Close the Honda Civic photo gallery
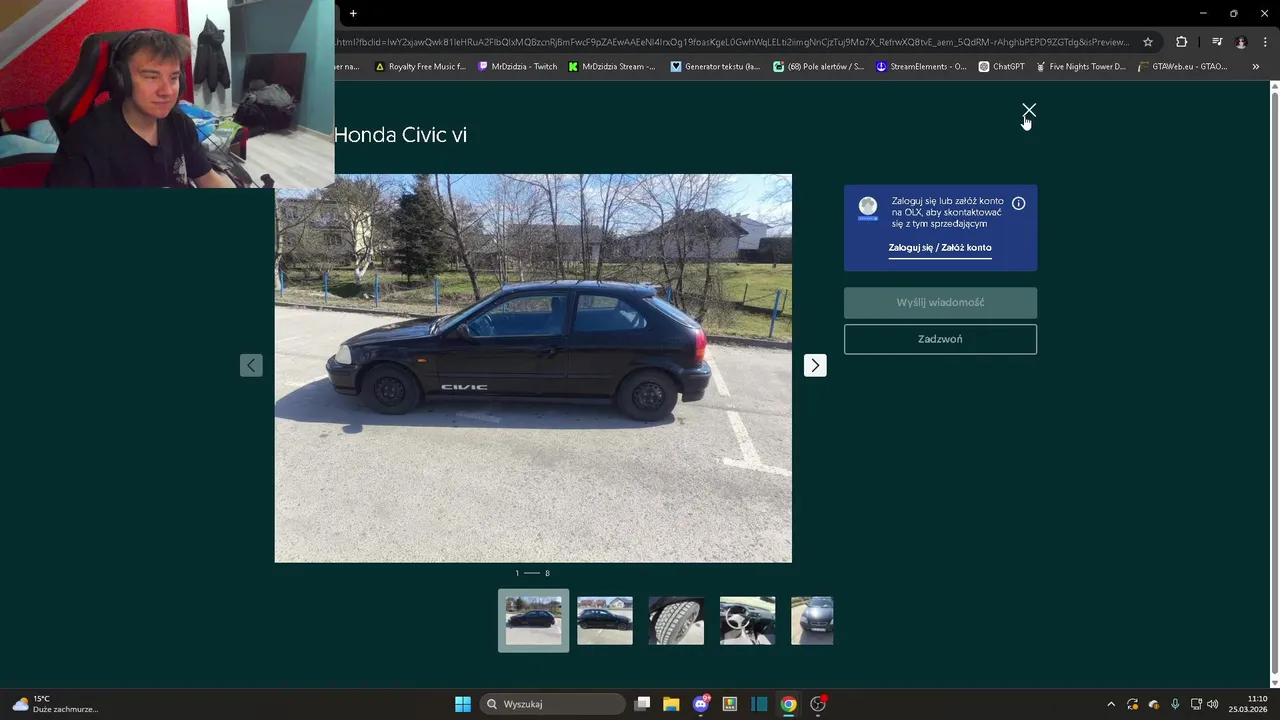The image size is (1280, 720). [1029, 110]
